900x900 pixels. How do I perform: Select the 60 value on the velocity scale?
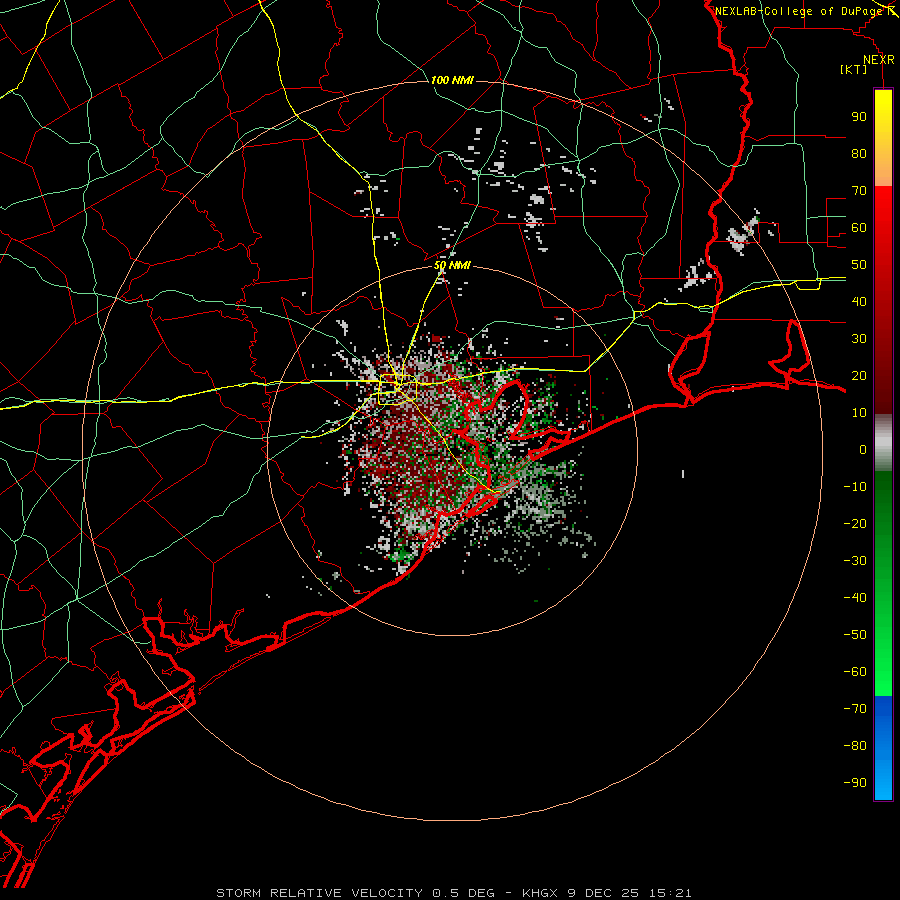(x=859, y=227)
